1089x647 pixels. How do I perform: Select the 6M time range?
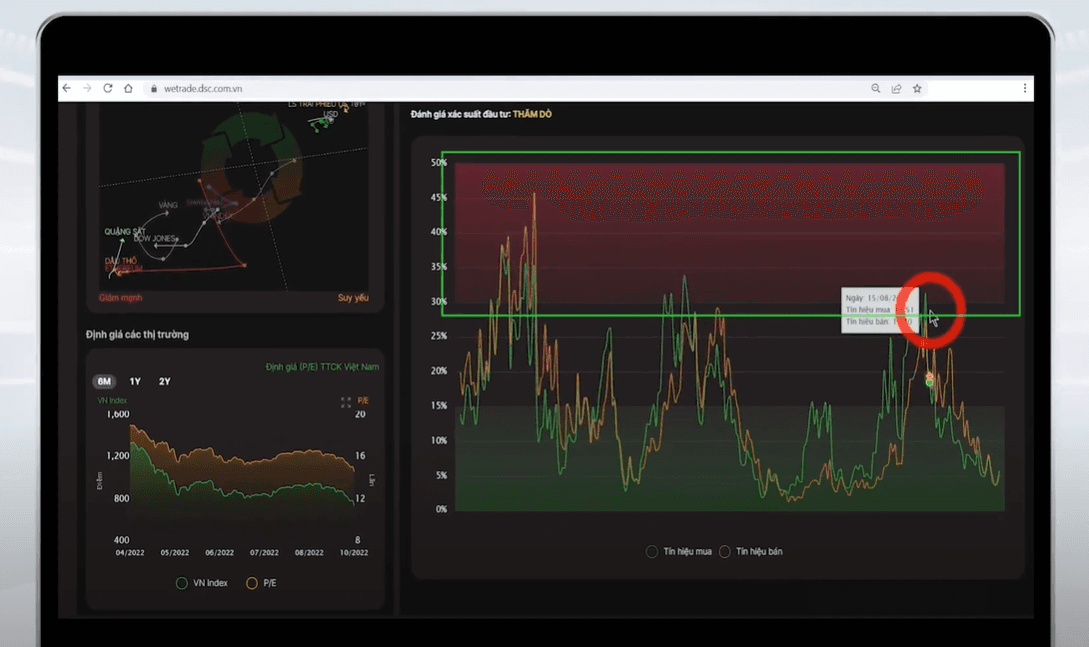click(104, 381)
